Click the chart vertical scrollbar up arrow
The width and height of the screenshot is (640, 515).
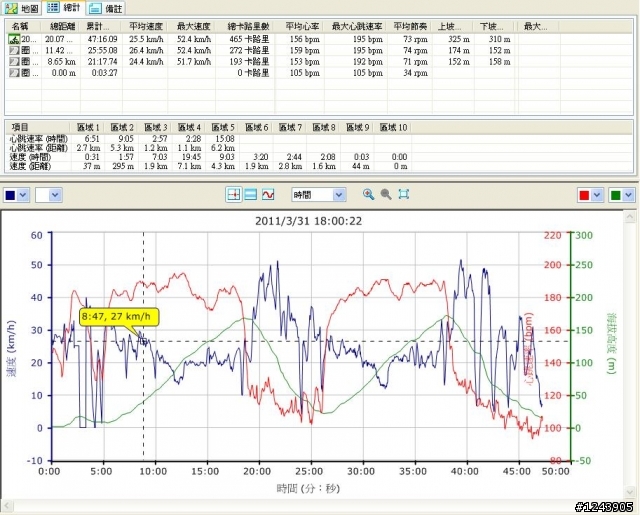[629, 218]
